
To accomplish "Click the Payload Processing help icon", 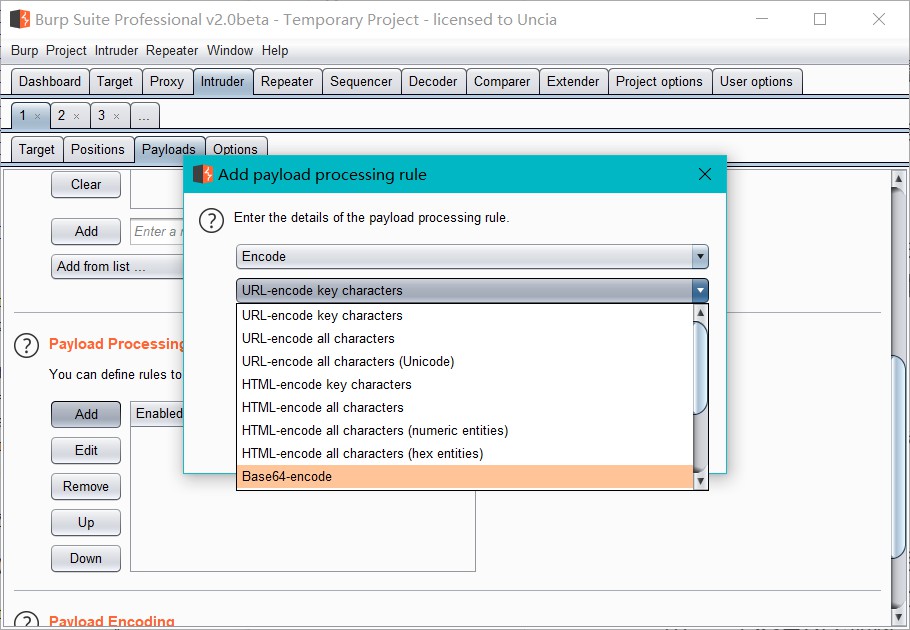I will tap(26, 345).
